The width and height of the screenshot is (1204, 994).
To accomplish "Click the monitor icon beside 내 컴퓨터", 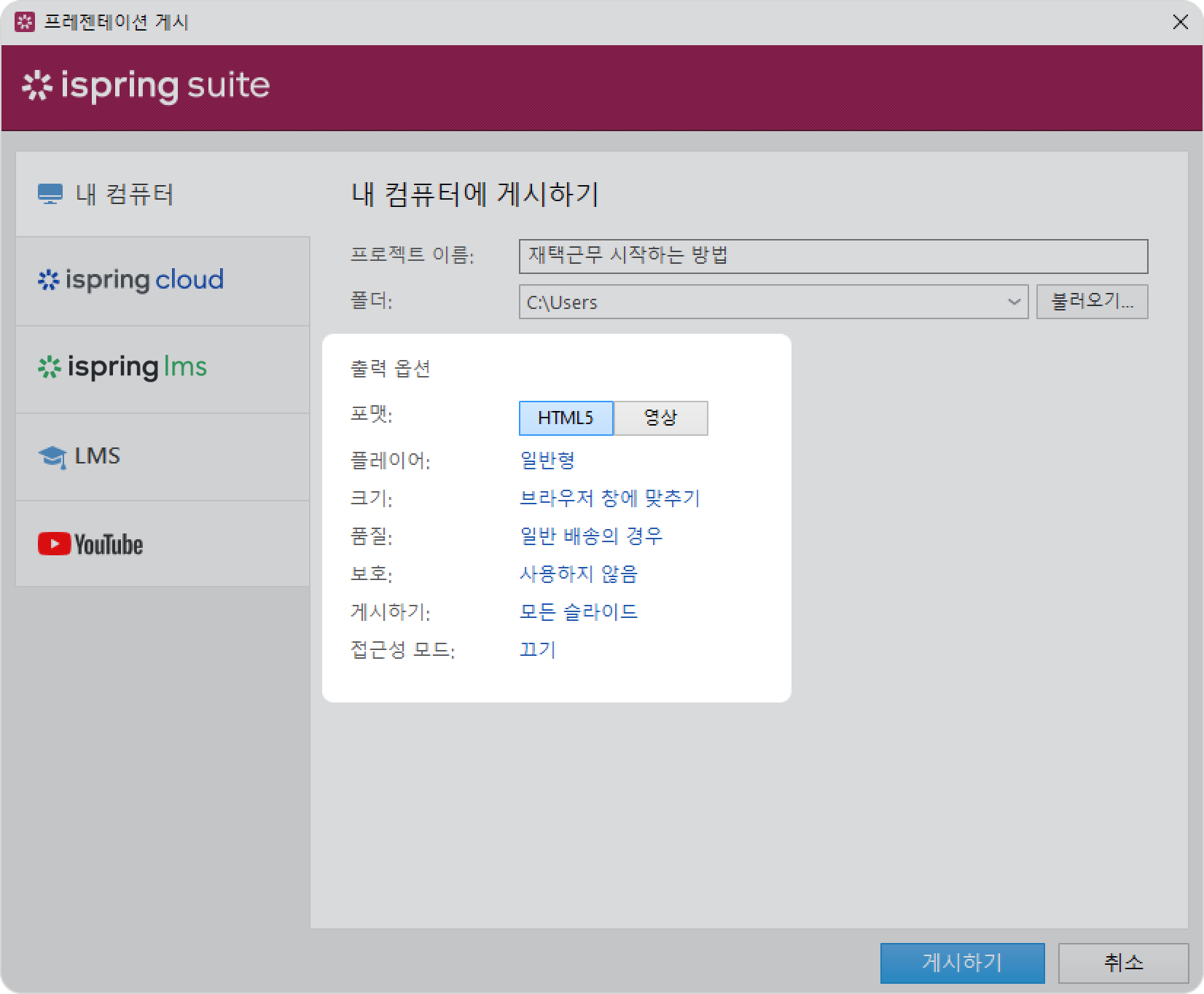I will point(50,195).
